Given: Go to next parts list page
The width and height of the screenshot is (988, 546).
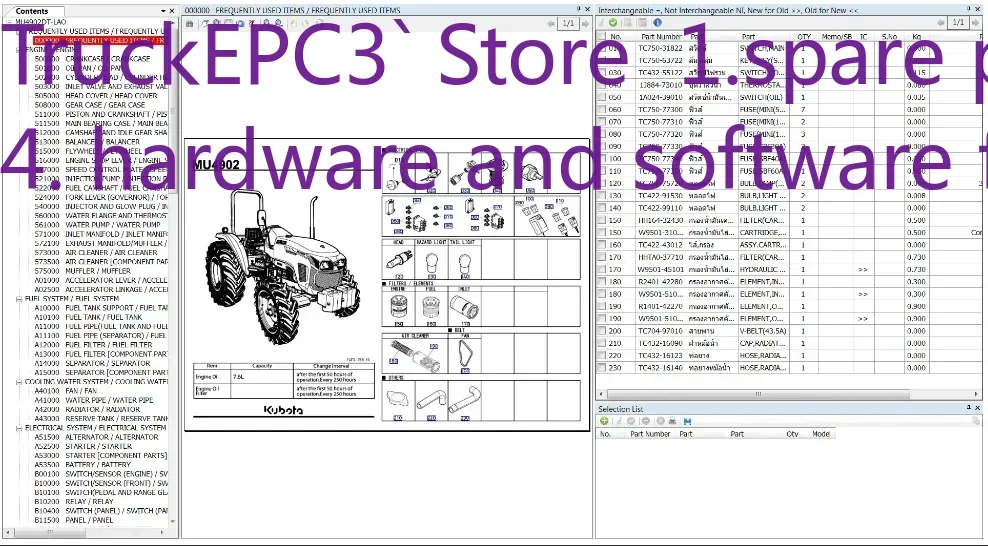Looking at the screenshot, I should click(x=975, y=23).
